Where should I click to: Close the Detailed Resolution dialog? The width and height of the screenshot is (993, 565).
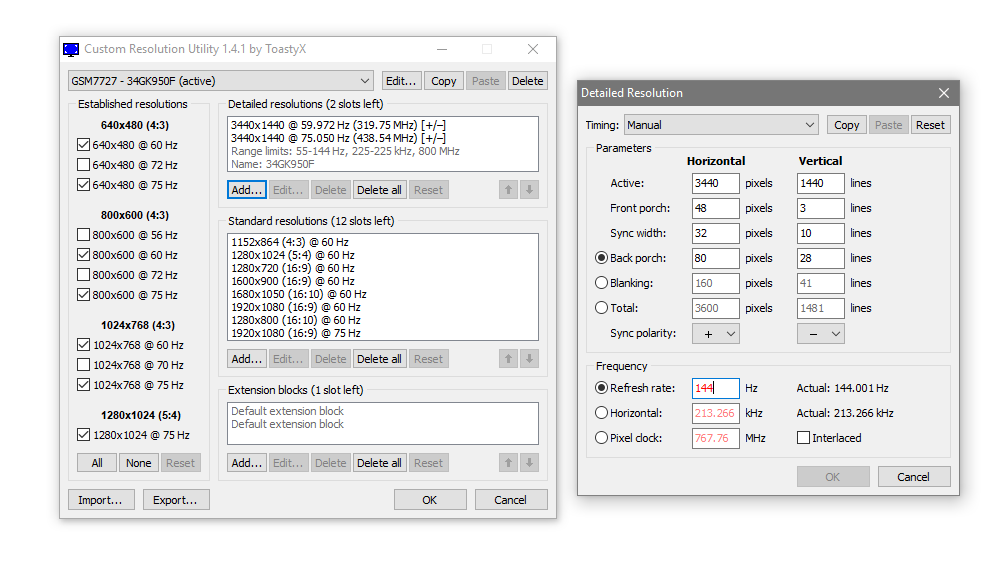[943, 93]
